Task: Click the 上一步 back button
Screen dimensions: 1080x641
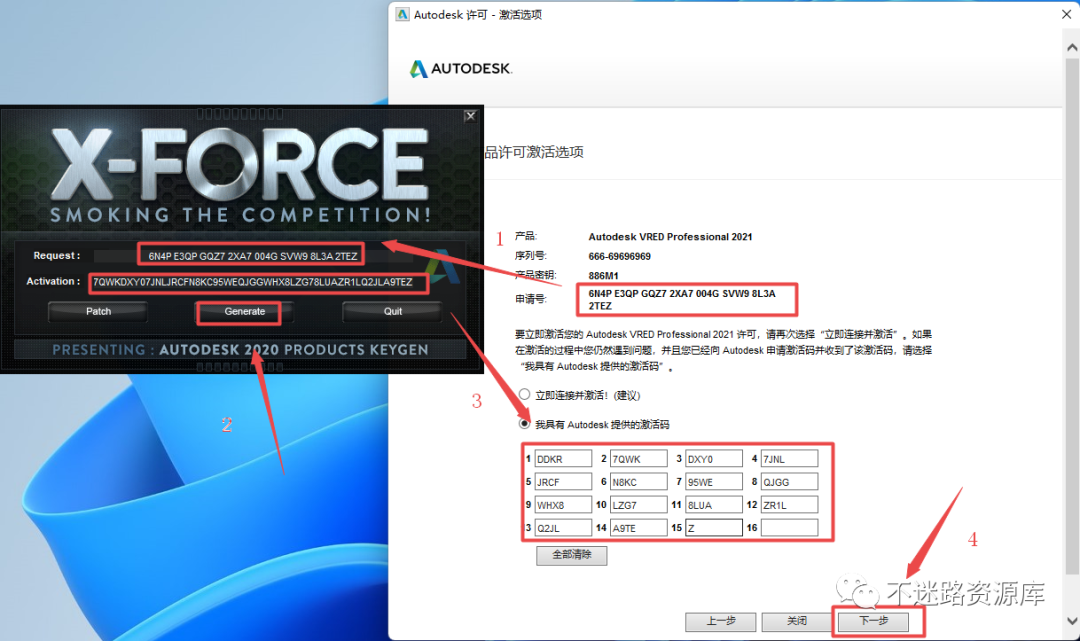Action: (720, 621)
